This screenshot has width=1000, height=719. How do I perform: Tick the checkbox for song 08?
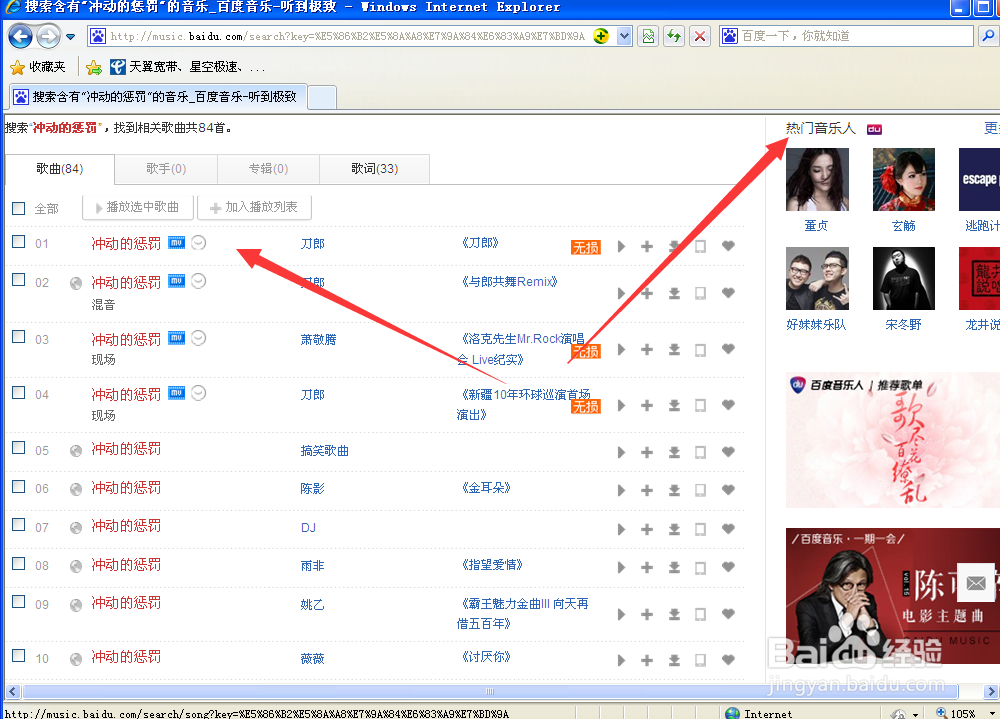(18, 564)
